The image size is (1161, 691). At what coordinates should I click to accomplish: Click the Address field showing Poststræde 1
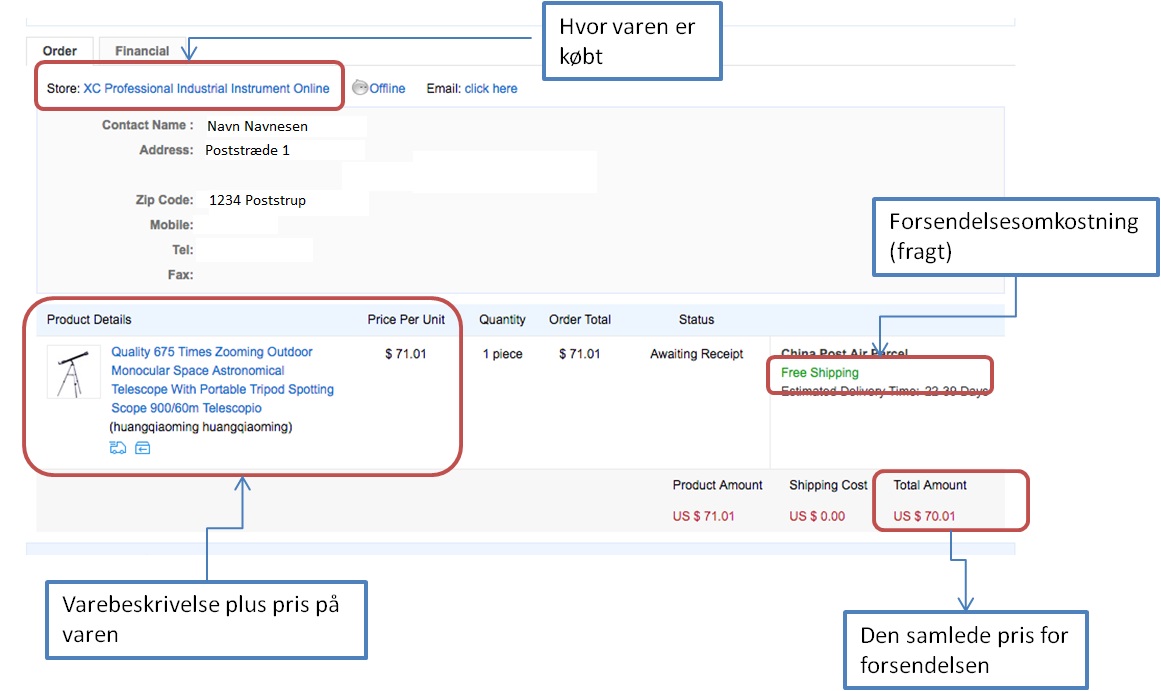pyautogui.click(x=248, y=150)
